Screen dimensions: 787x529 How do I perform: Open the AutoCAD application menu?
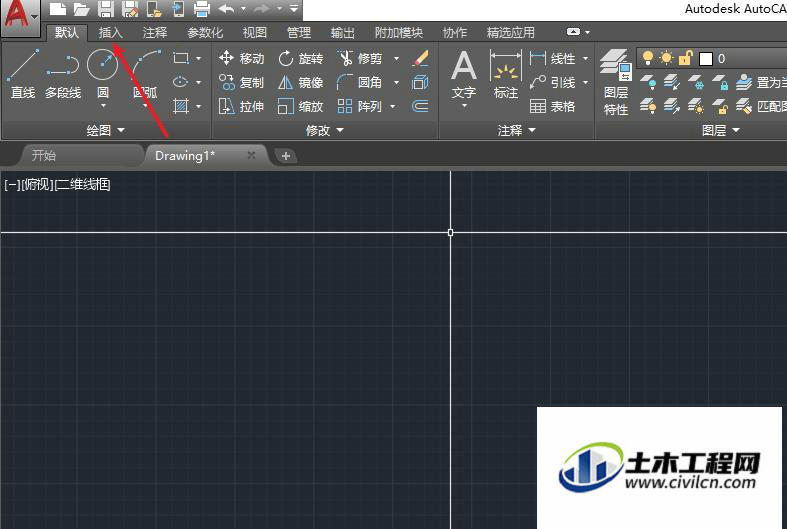pyautogui.click(x=20, y=16)
